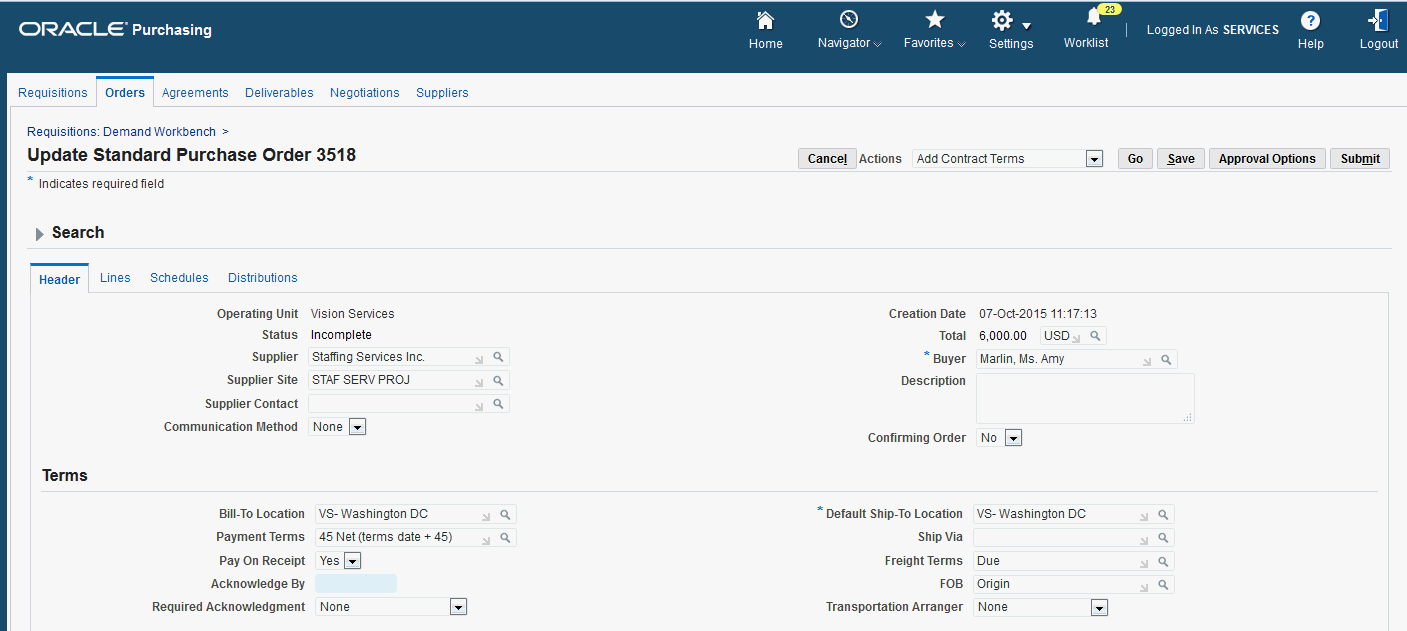Viewport: 1407px width, 631px height.
Task: Switch to the Requisitions tab
Action: [x=53, y=92]
